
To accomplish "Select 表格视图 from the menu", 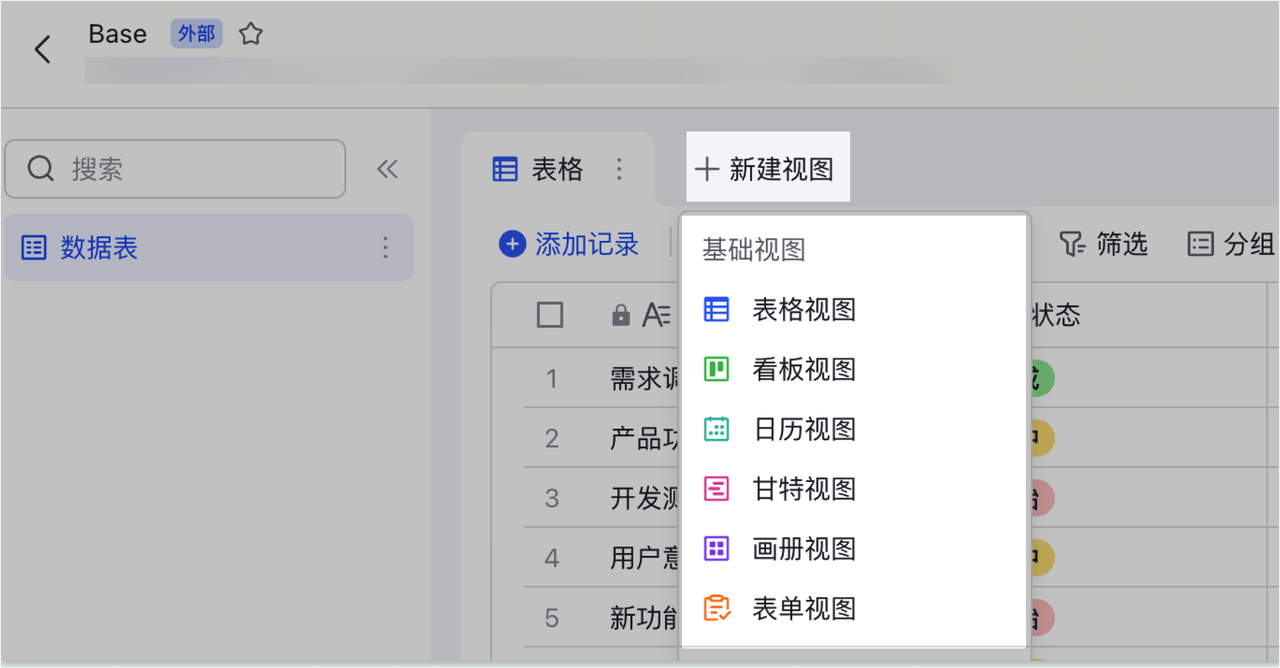I will [x=803, y=310].
